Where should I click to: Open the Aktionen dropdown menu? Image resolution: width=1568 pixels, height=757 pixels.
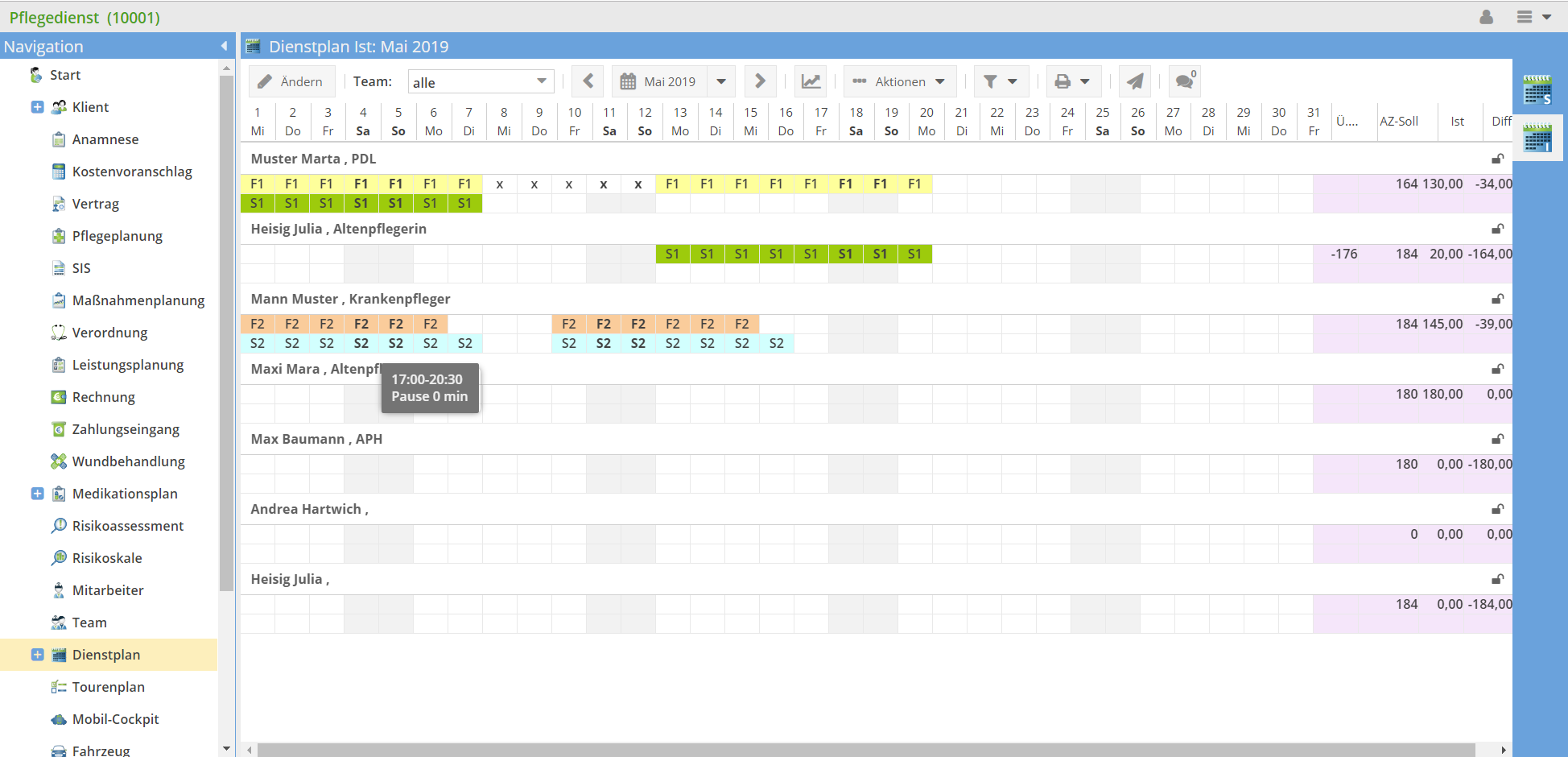tap(899, 81)
